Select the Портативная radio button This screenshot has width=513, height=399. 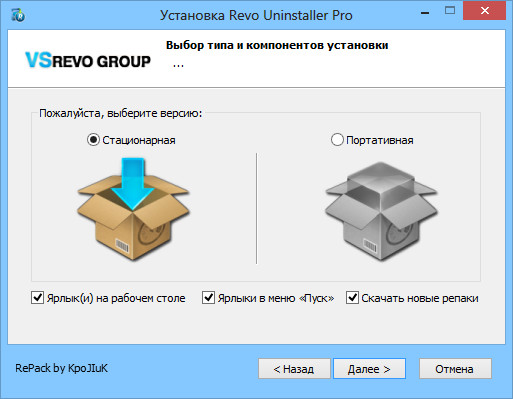[337, 140]
